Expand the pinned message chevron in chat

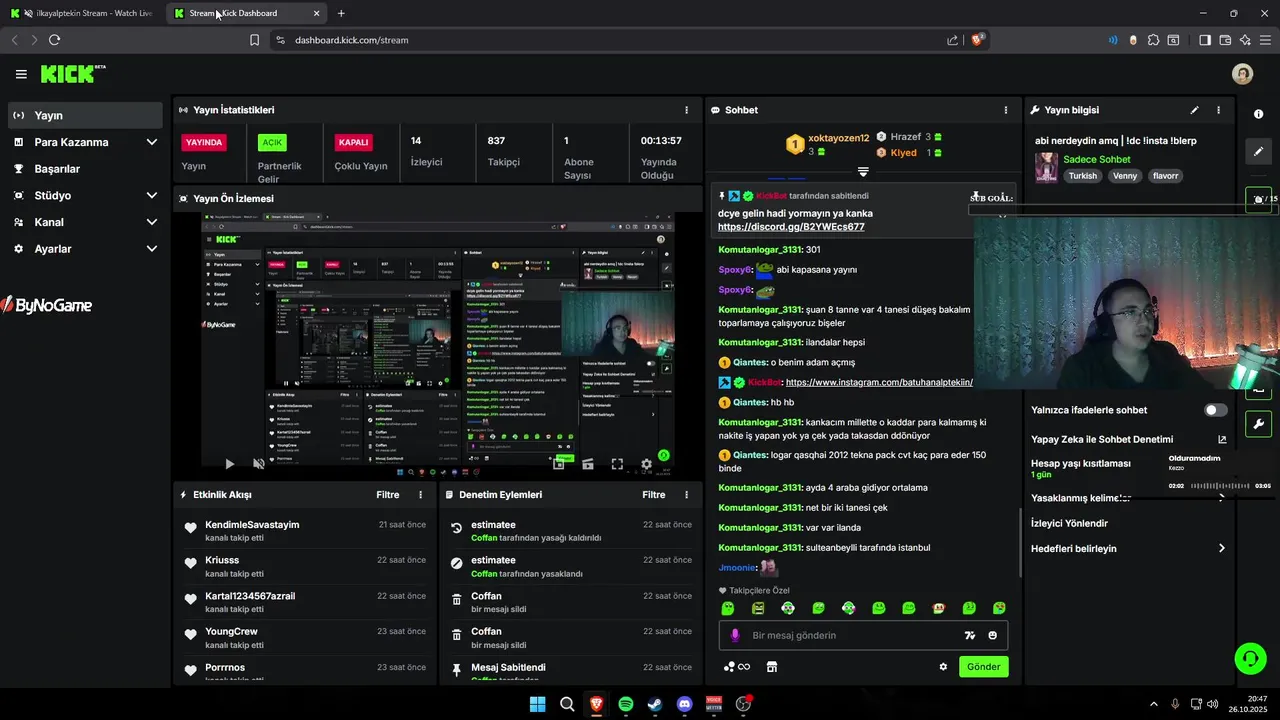point(863,173)
